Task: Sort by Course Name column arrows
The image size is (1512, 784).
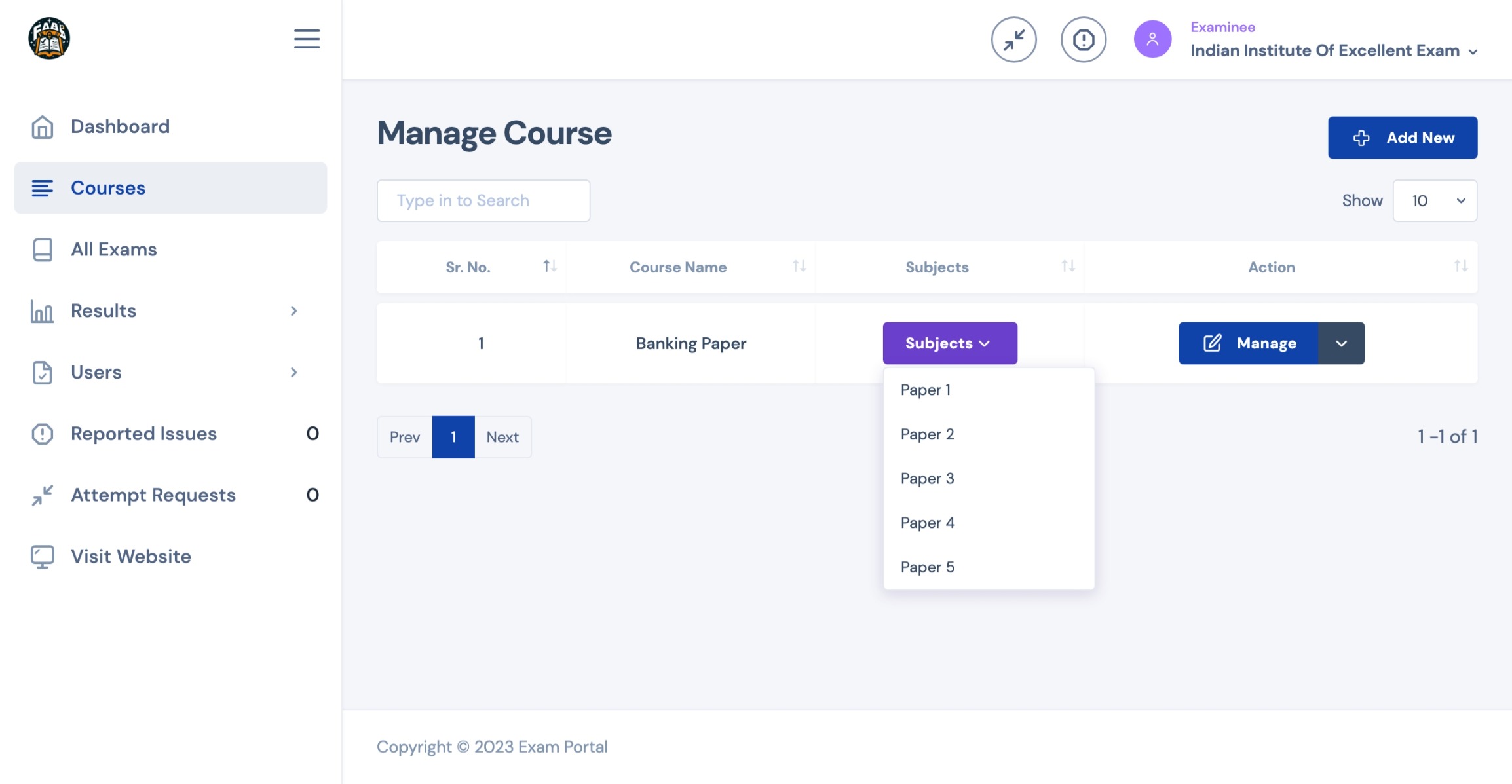Action: (x=799, y=266)
